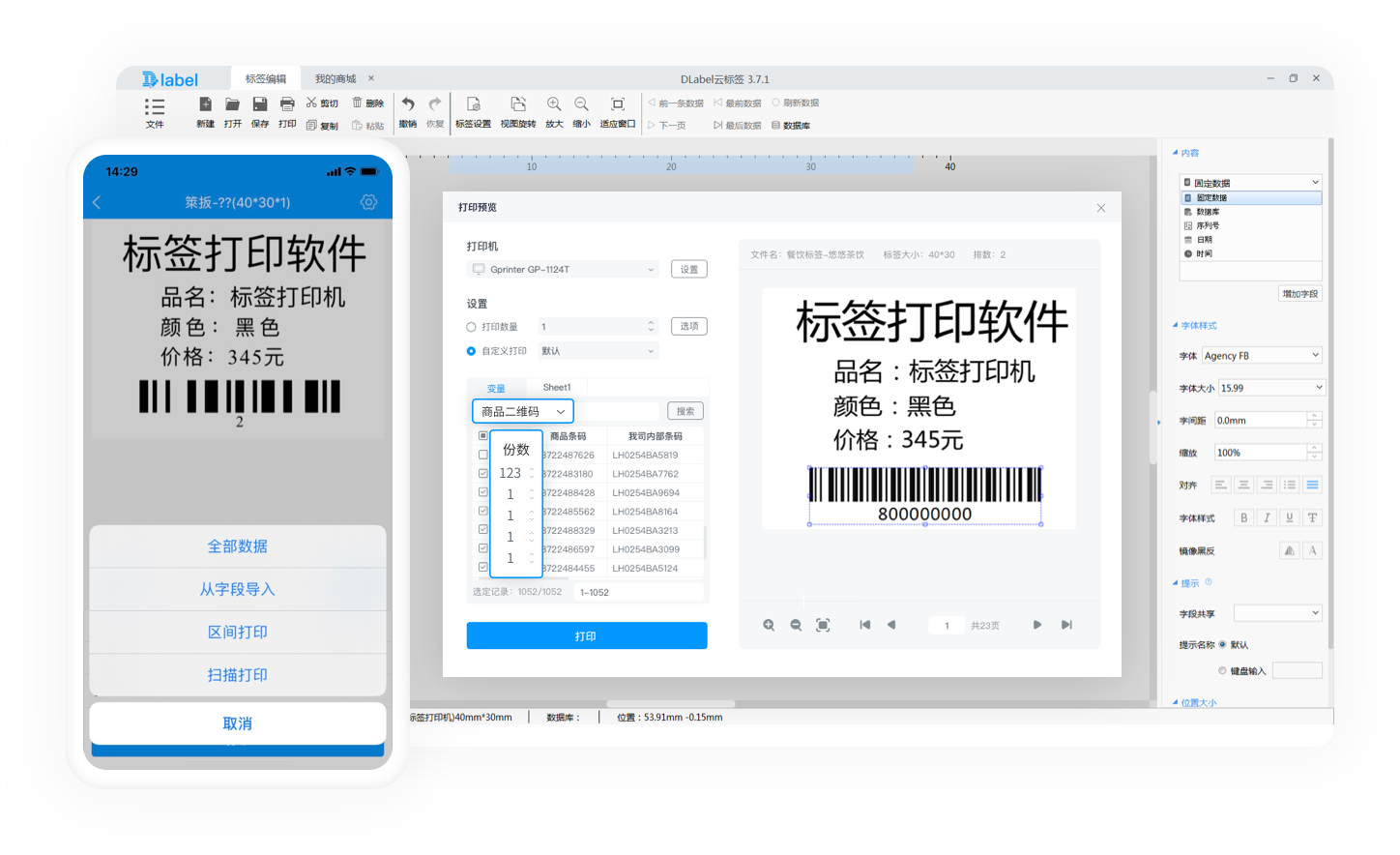Viewport: 1400px width, 855px height.
Task: Click the 剪切 scissors icon
Action: click(x=311, y=103)
